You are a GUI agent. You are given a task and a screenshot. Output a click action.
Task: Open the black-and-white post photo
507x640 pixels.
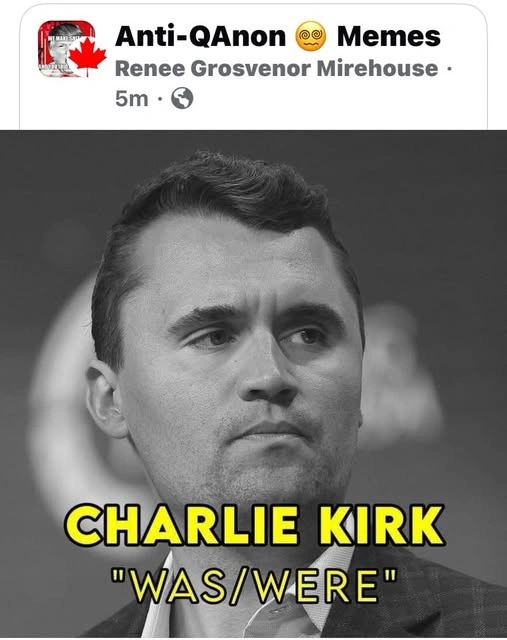[x=254, y=384]
